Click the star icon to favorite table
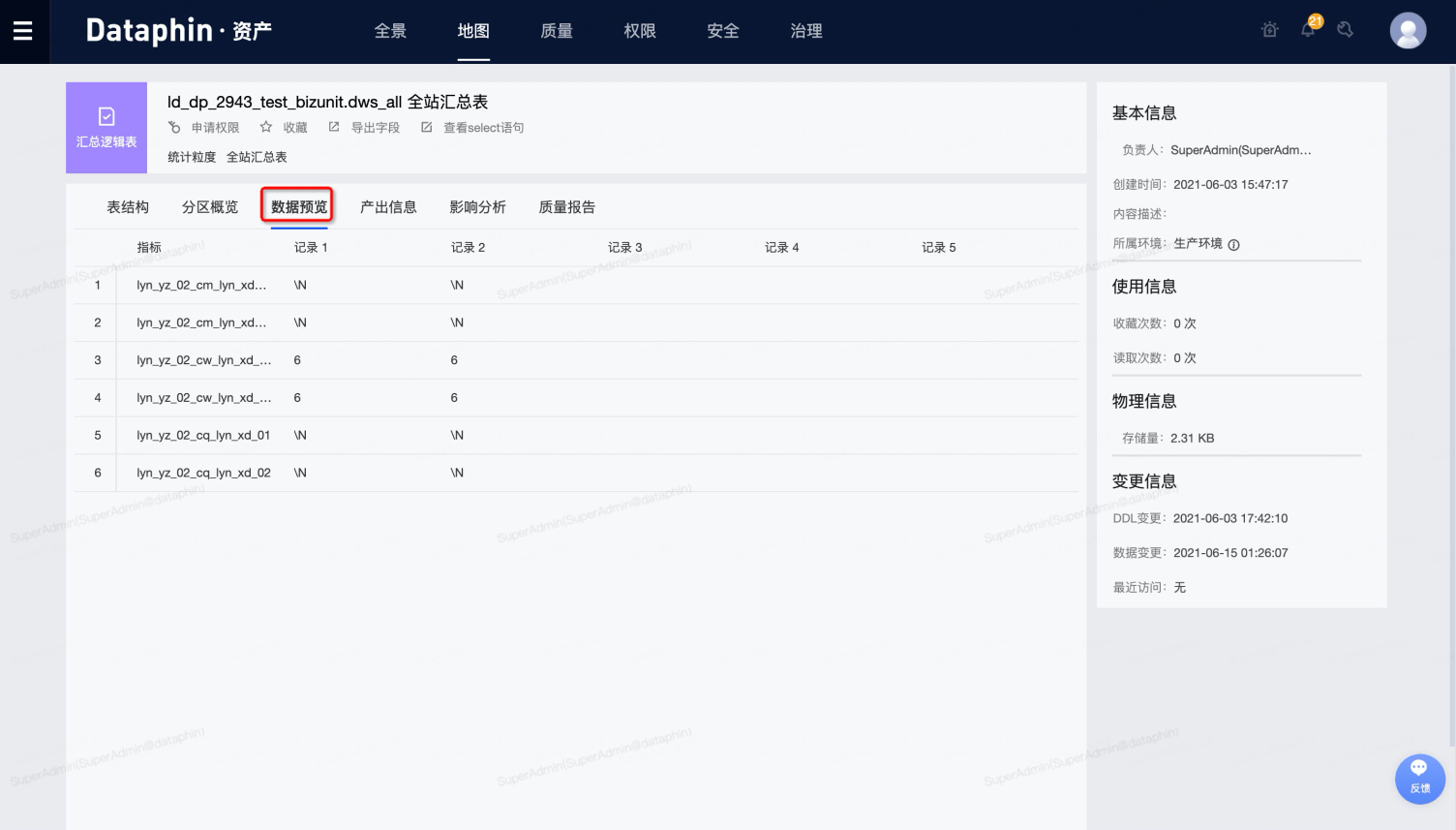Screen dimensions: 1456x830 coord(266,128)
